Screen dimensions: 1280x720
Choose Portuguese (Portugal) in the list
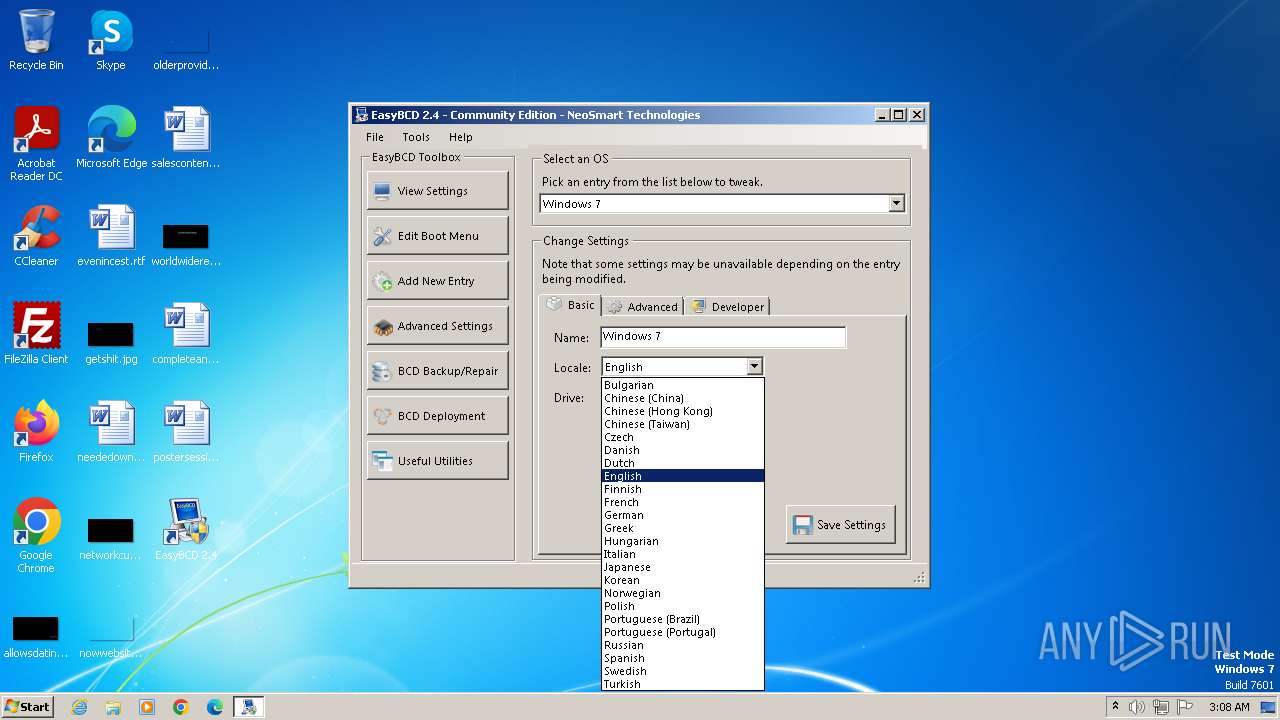[x=683, y=632]
